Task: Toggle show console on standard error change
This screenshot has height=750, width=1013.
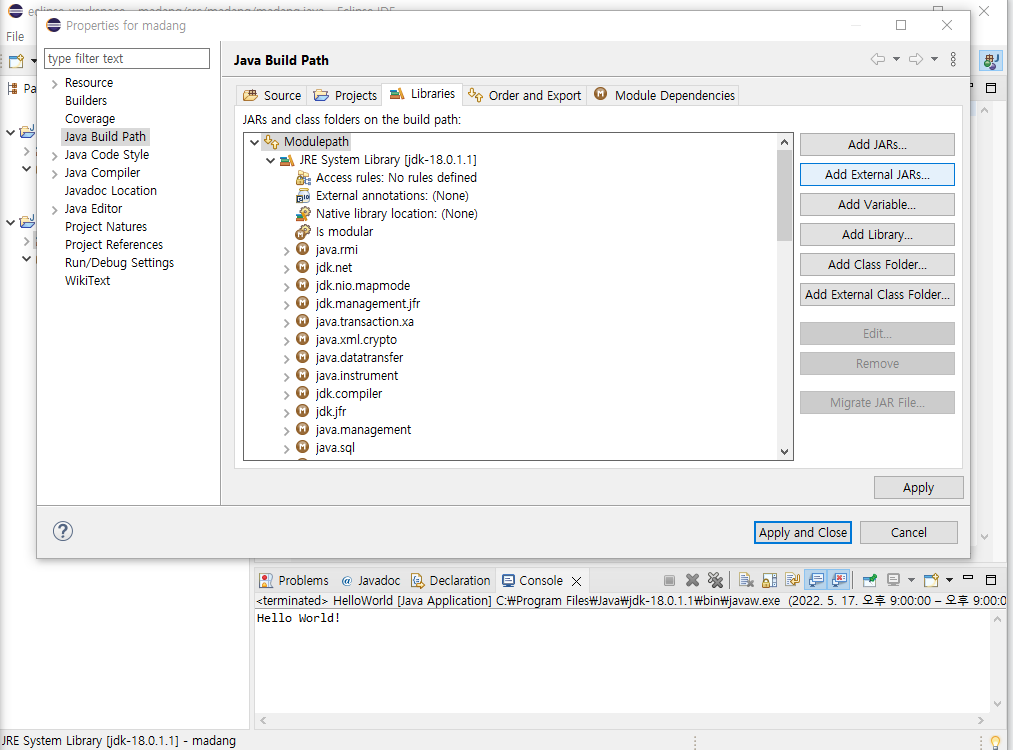Action: 839,580
